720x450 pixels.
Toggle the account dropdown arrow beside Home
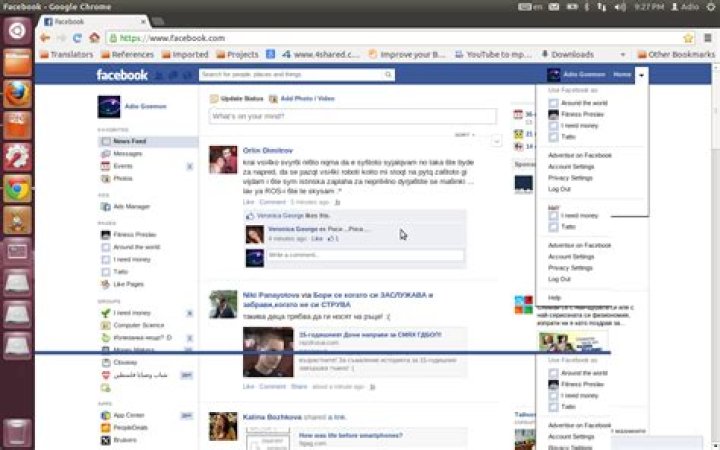pos(641,75)
